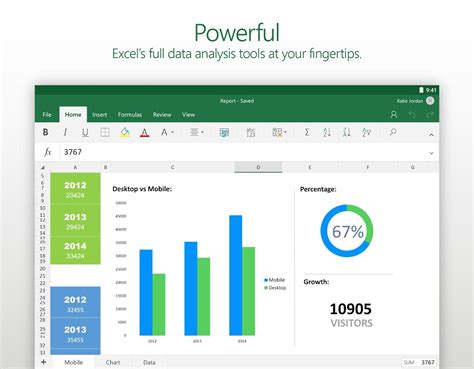Collapse the ribbon with the caret
The width and height of the screenshot is (474, 369).
tap(431, 135)
